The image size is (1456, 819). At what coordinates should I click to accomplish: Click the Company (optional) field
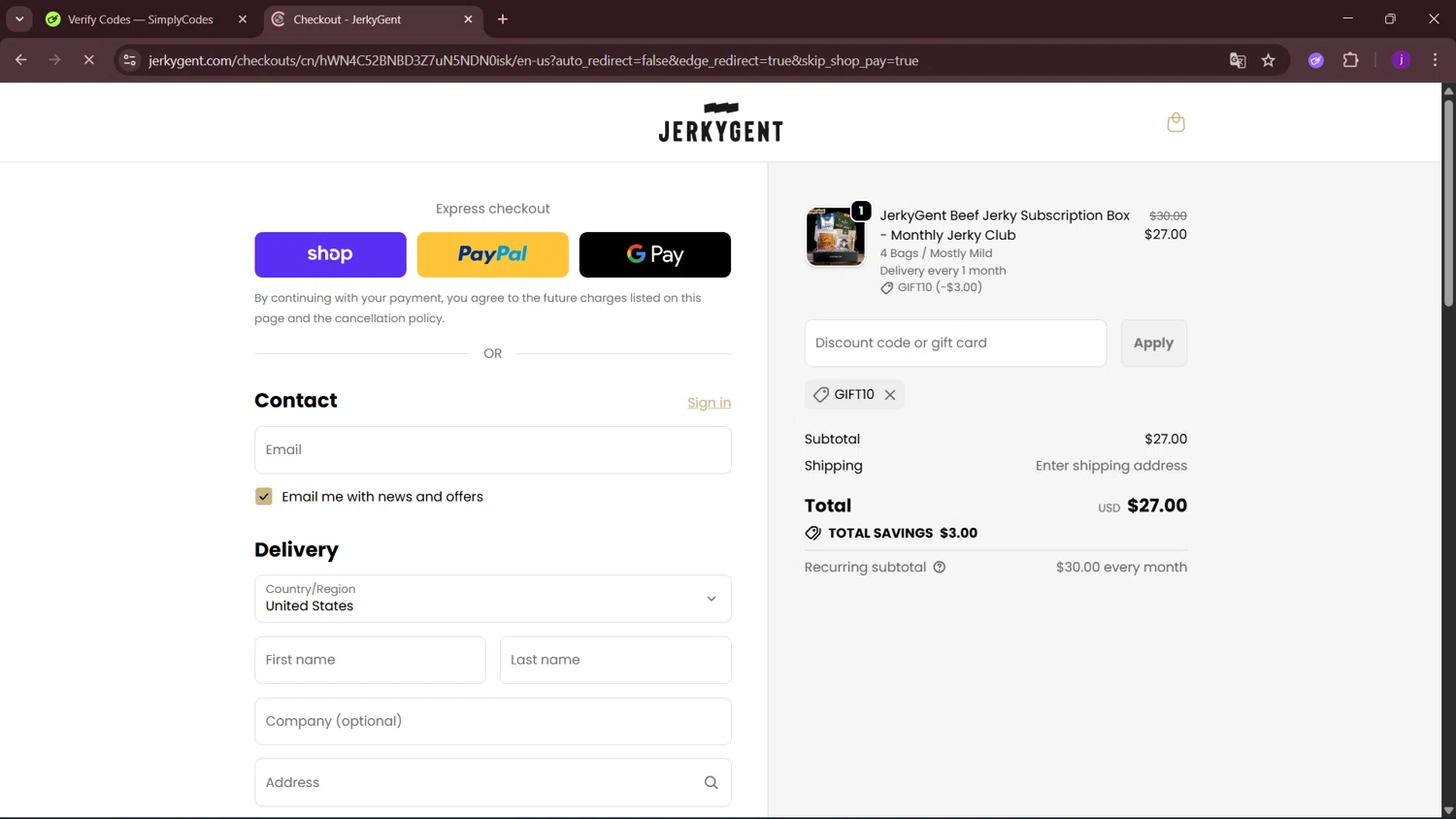click(x=492, y=721)
